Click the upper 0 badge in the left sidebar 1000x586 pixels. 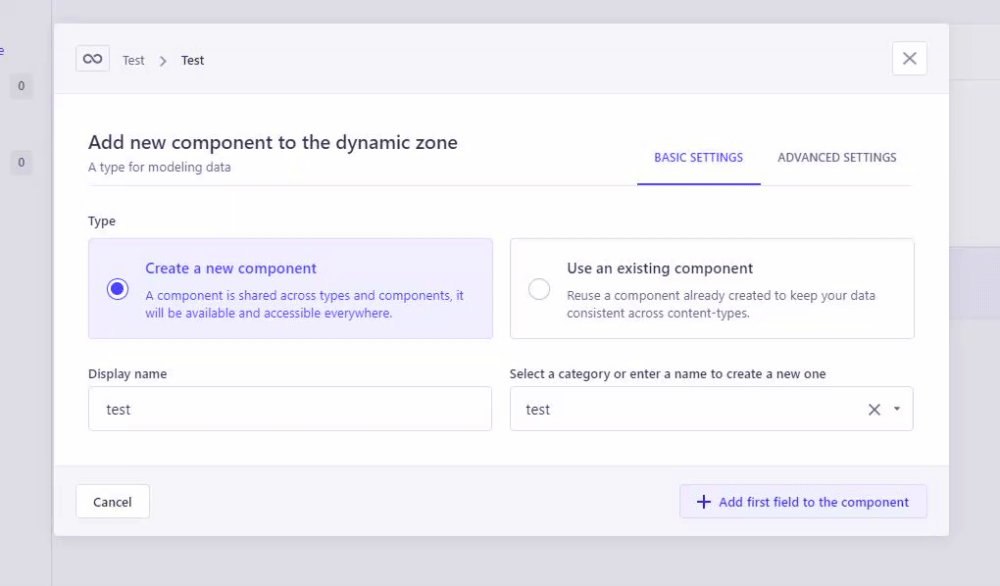[x=21, y=86]
